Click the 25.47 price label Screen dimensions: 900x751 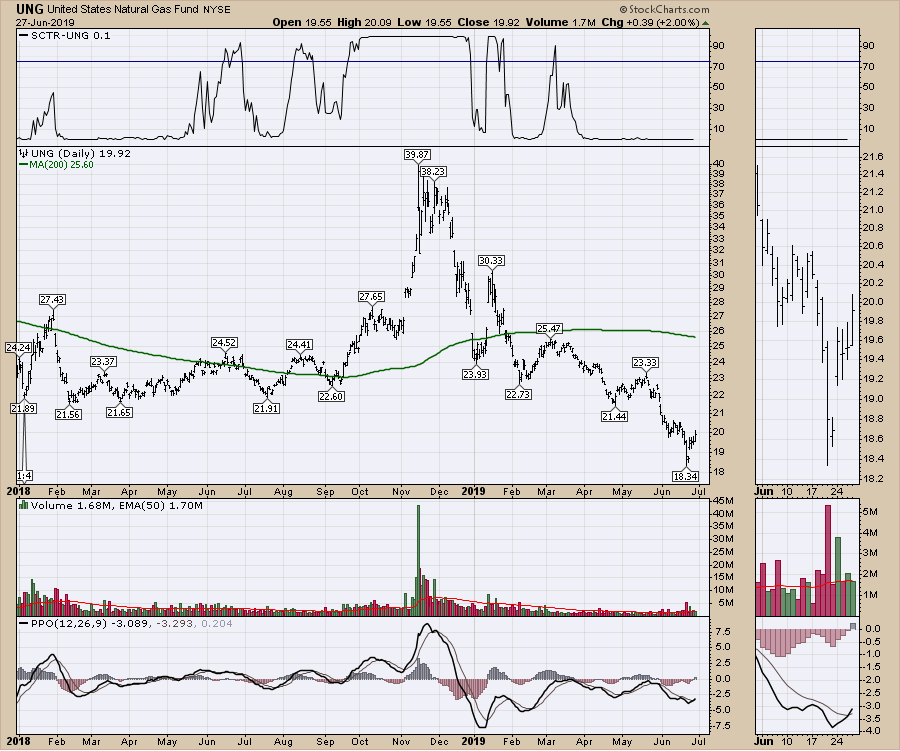point(549,328)
